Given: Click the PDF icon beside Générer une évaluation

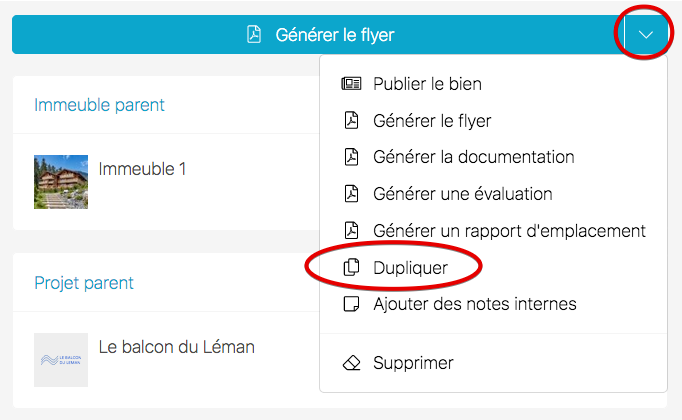Looking at the screenshot, I should pyautogui.click(x=350, y=194).
